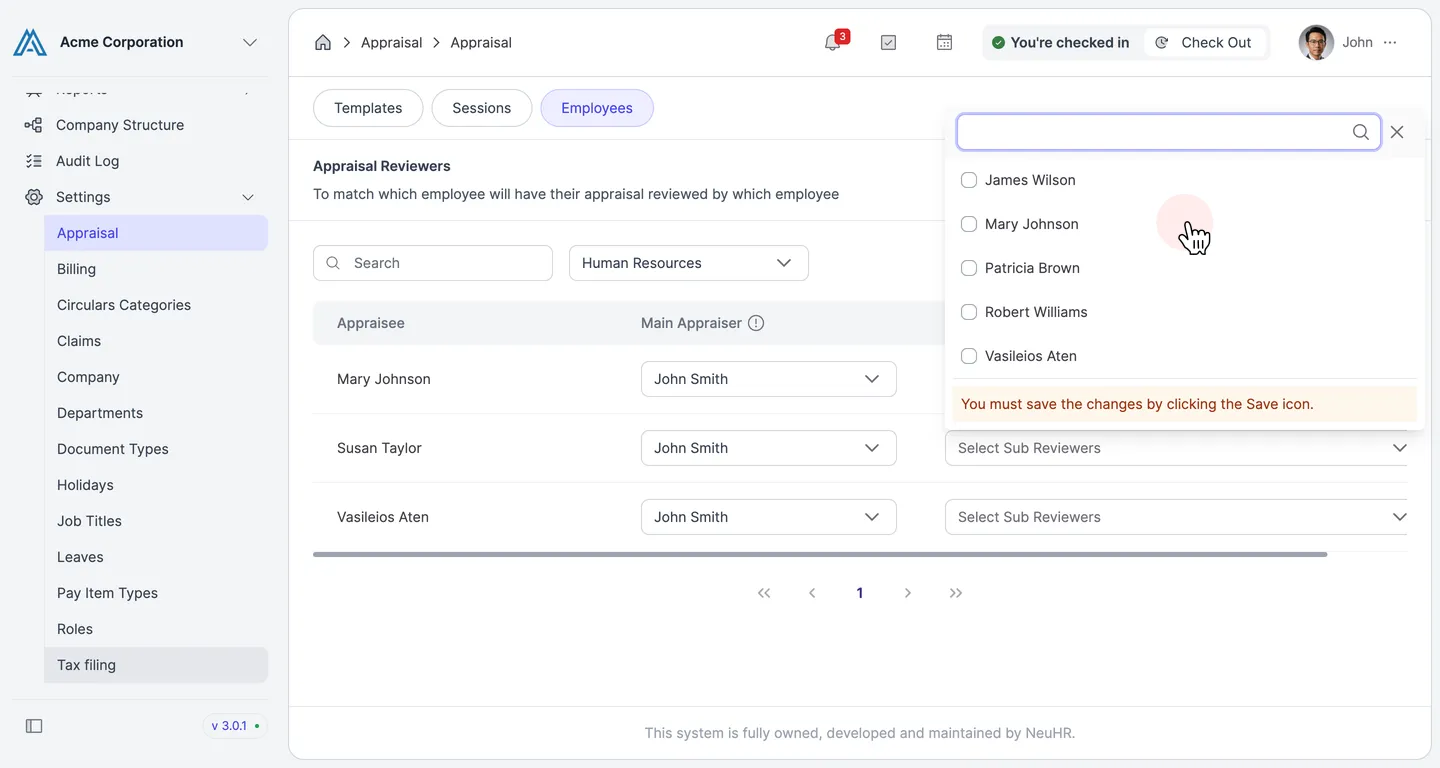The width and height of the screenshot is (1440, 768).
Task: Click the Settings gear icon in sidebar
Action: (34, 197)
